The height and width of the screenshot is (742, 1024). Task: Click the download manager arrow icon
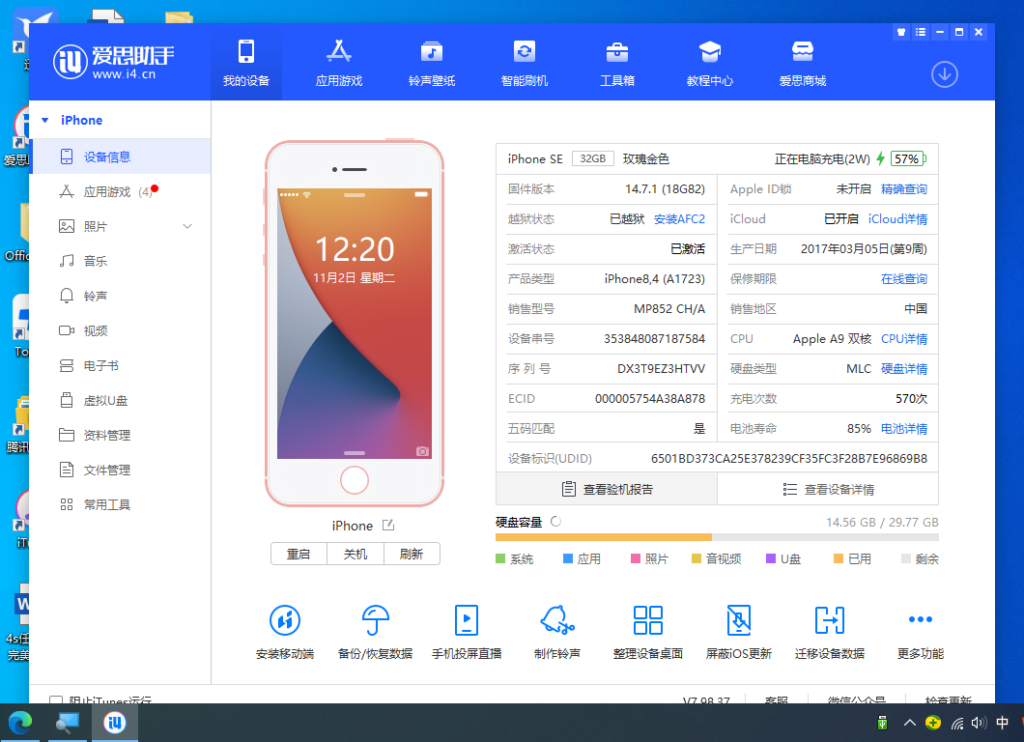click(x=944, y=74)
